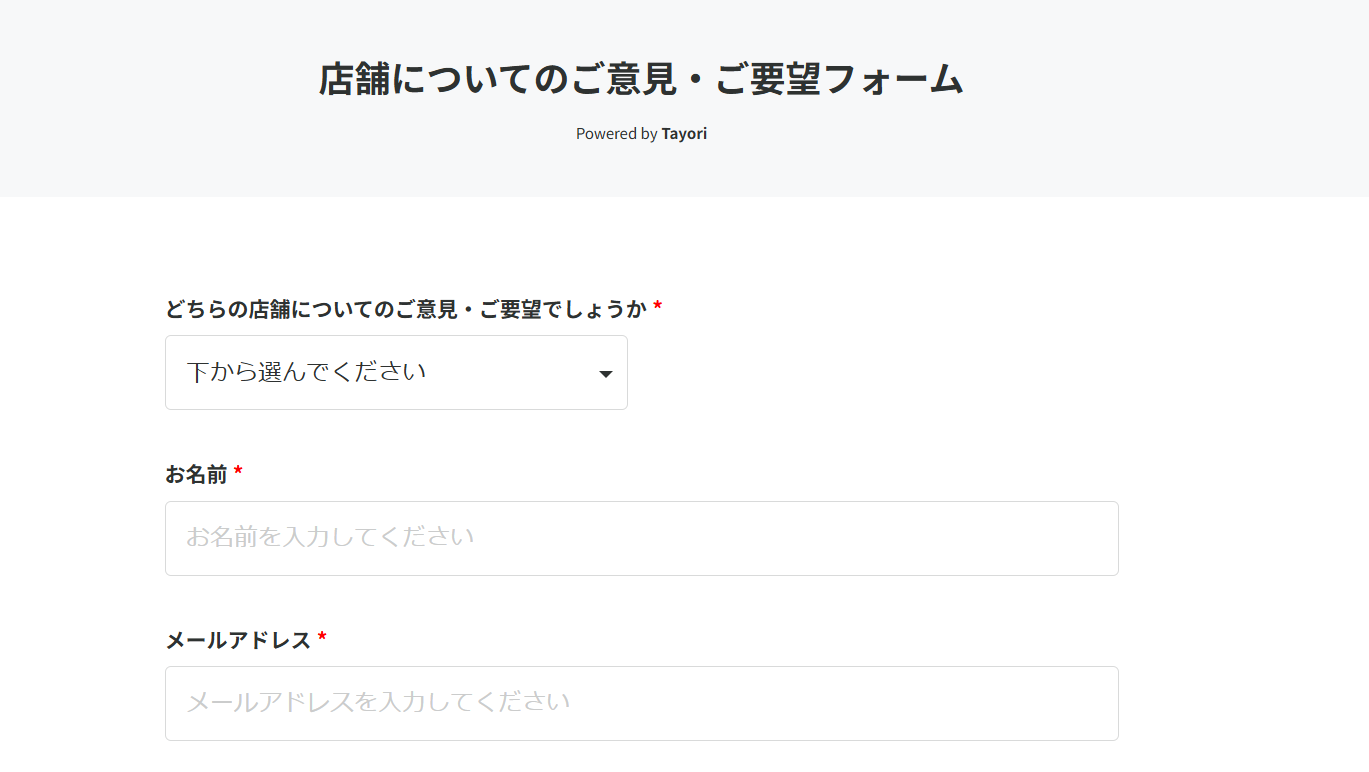The image size is (1369, 772).
Task: Click the メールアドレスを入力してください placeholder text
Action: (378, 703)
